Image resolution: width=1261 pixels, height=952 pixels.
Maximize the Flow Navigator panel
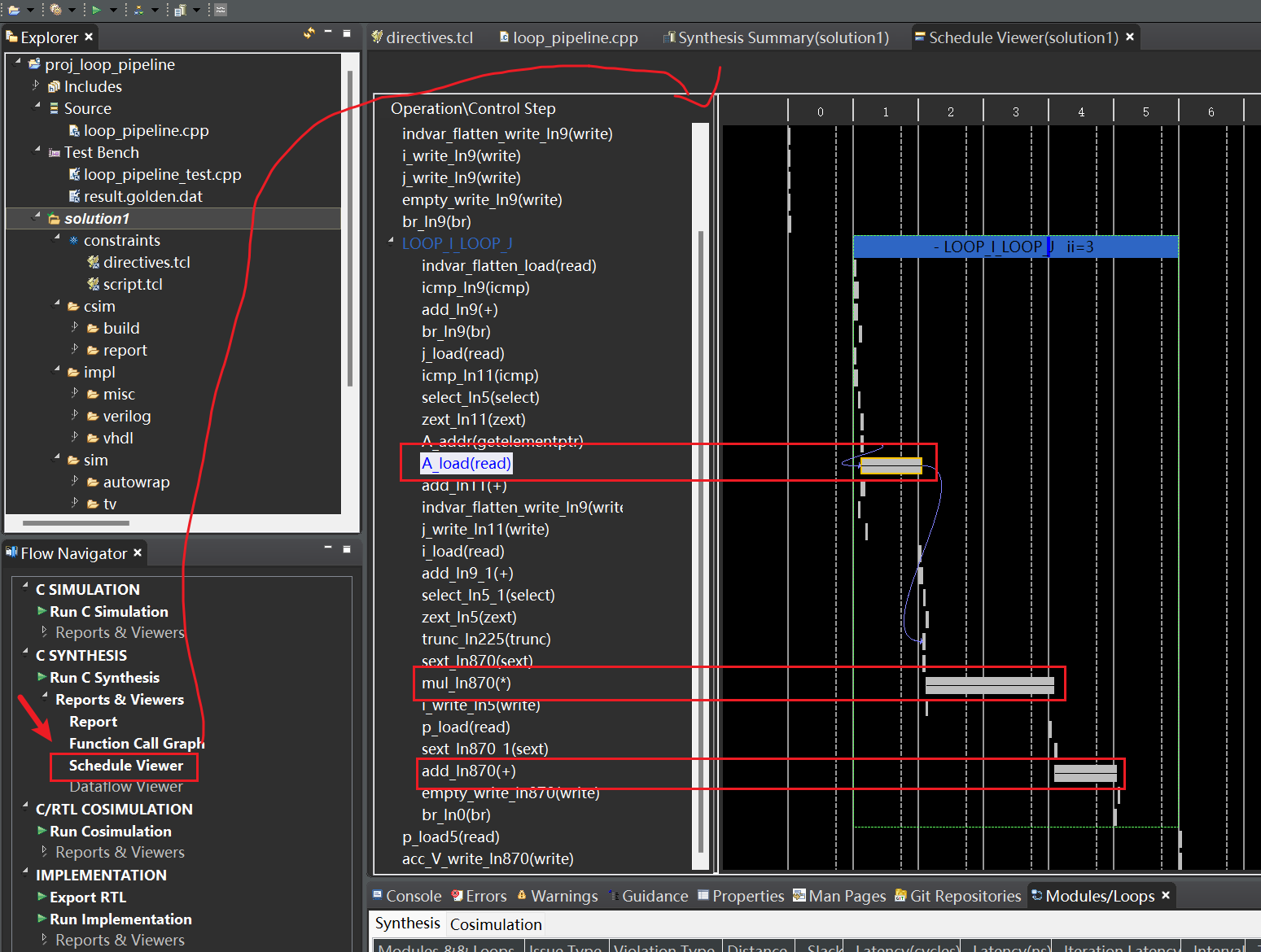tap(347, 549)
